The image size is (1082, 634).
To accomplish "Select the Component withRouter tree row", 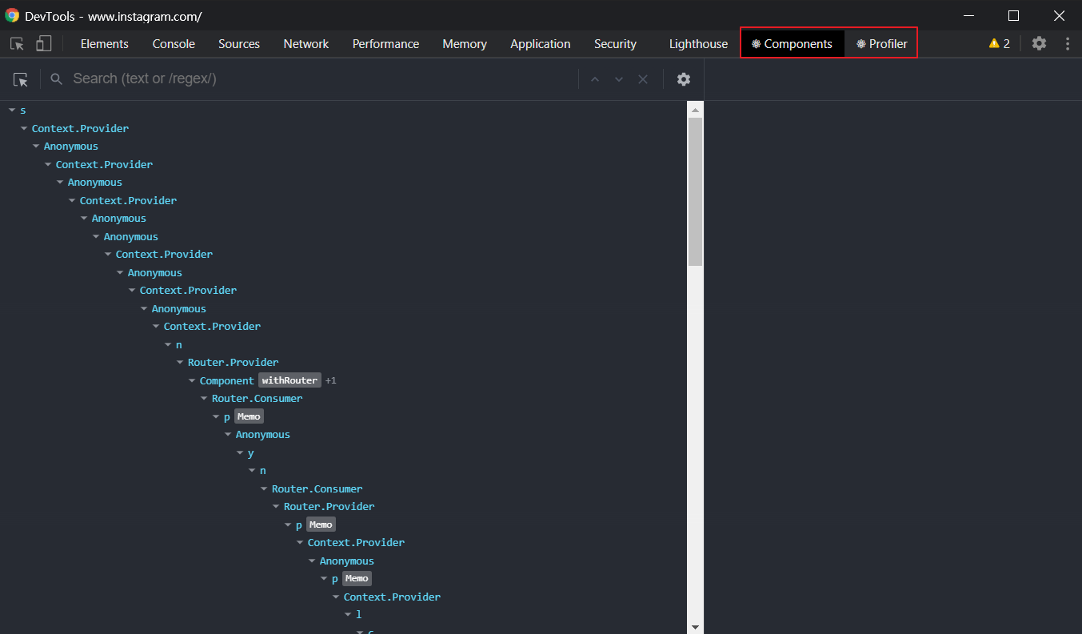I will coord(344,381).
